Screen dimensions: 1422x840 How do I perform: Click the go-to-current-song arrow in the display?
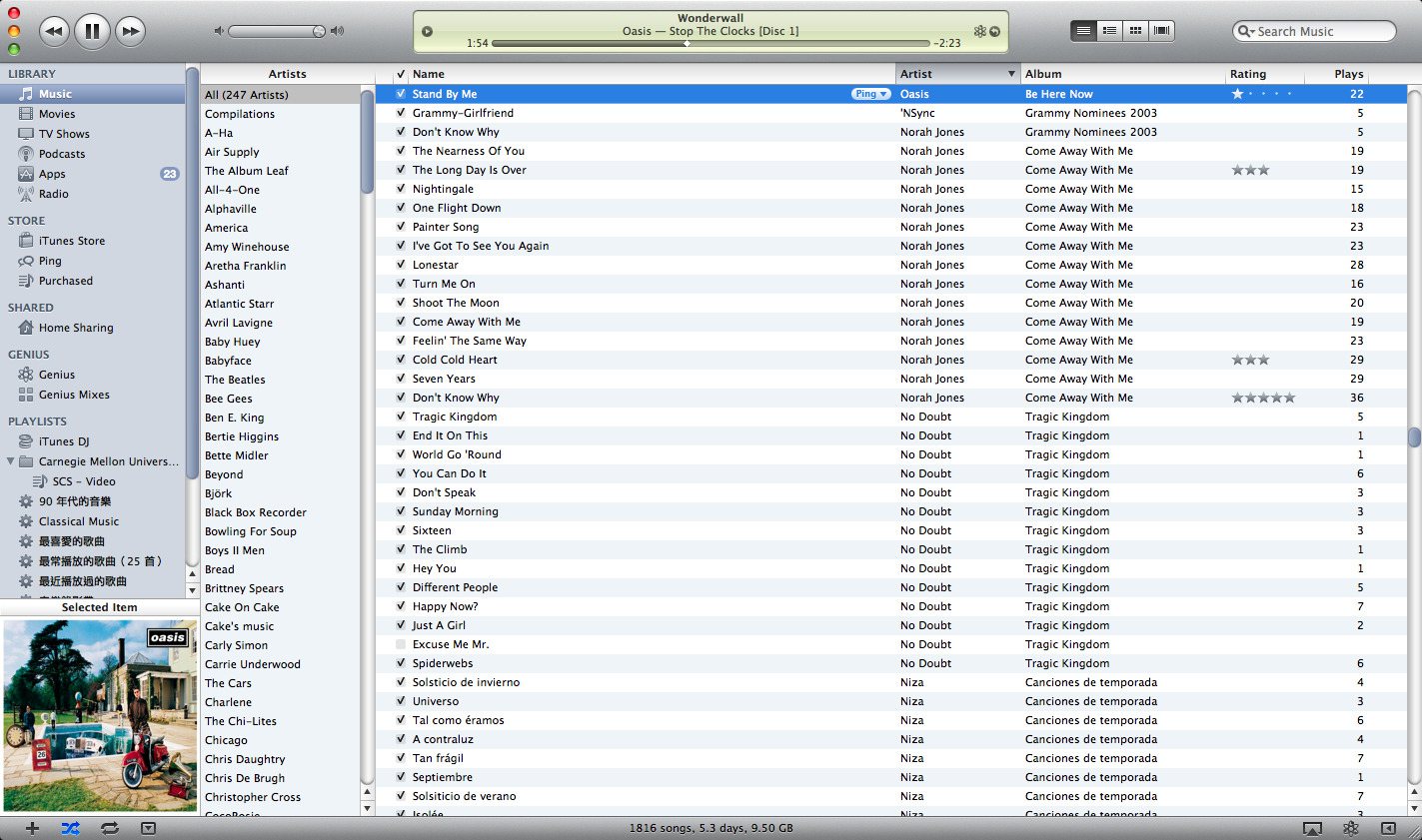click(x=994, y=31)
